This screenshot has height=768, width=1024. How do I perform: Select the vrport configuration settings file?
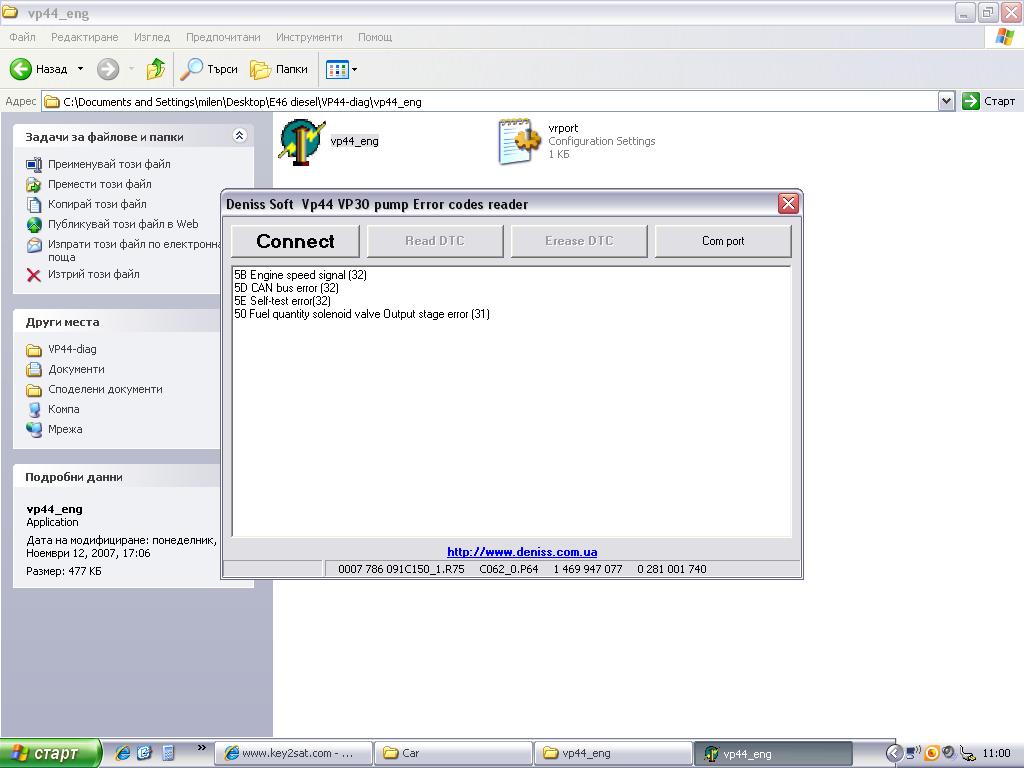520,141
